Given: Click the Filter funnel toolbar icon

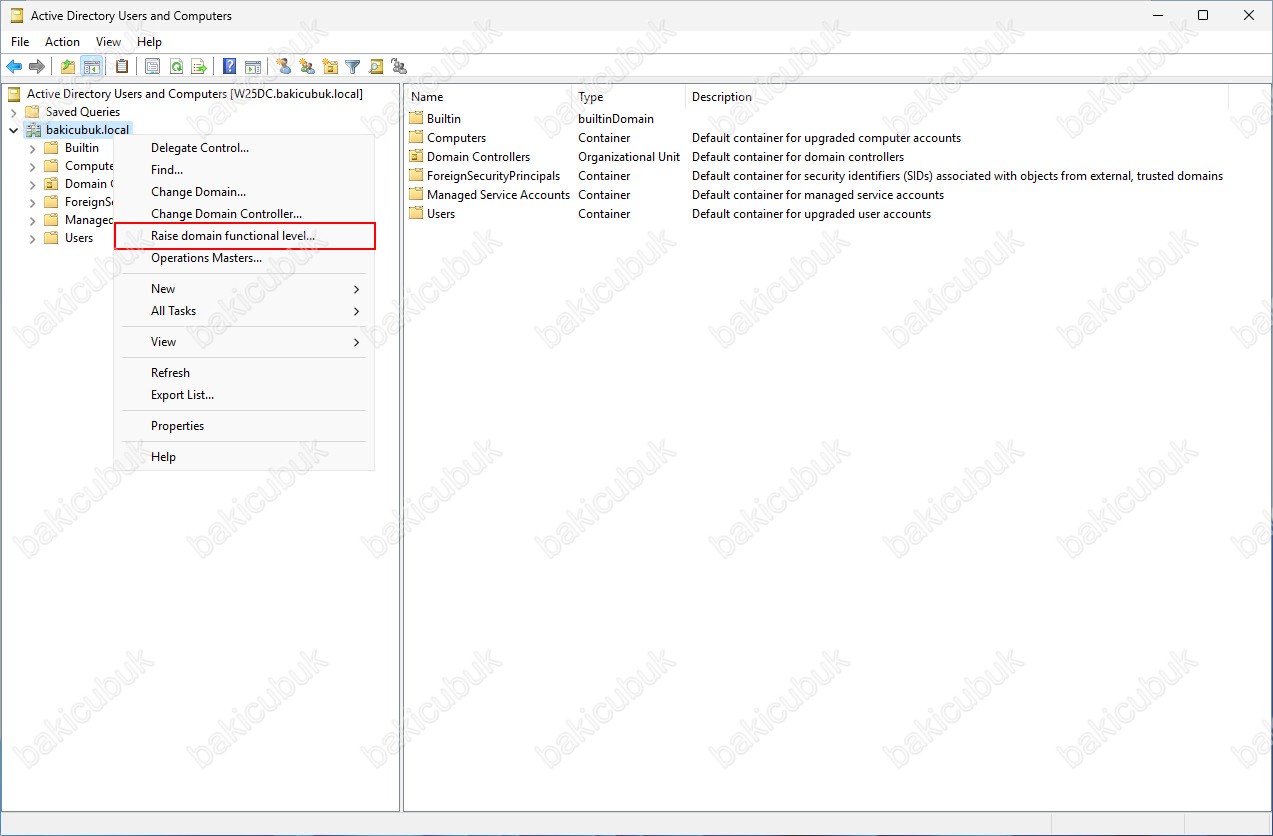Looking at the screenshot, I should pos(353,67).
